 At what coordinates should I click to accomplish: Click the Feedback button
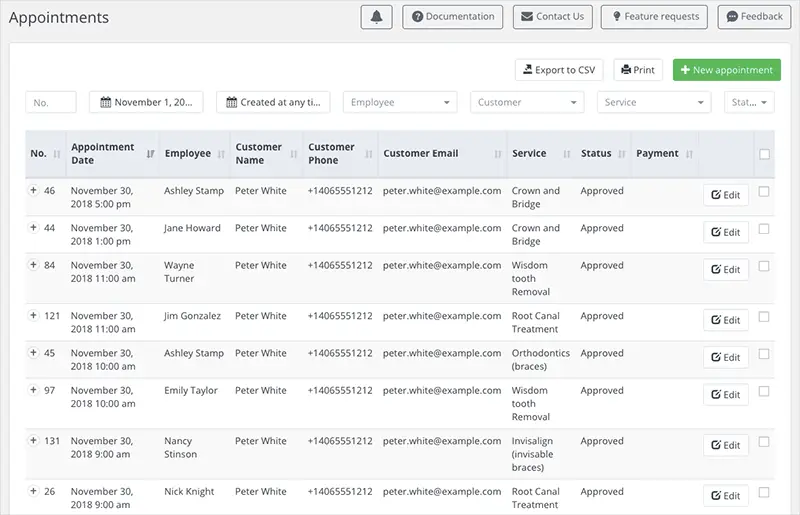tap(754, 17)
